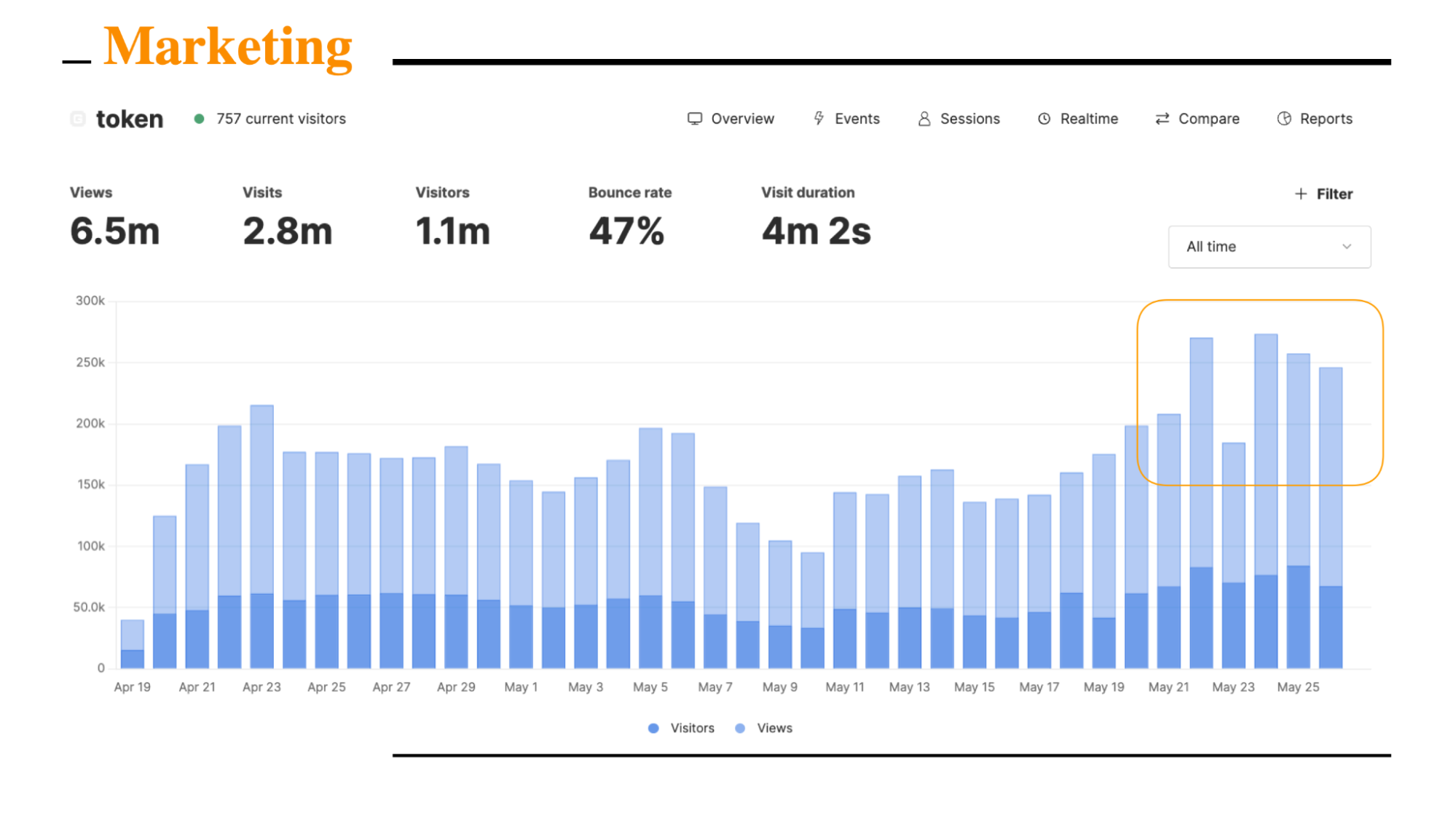Click the Events lightning bolt icon

click(819, 119)
